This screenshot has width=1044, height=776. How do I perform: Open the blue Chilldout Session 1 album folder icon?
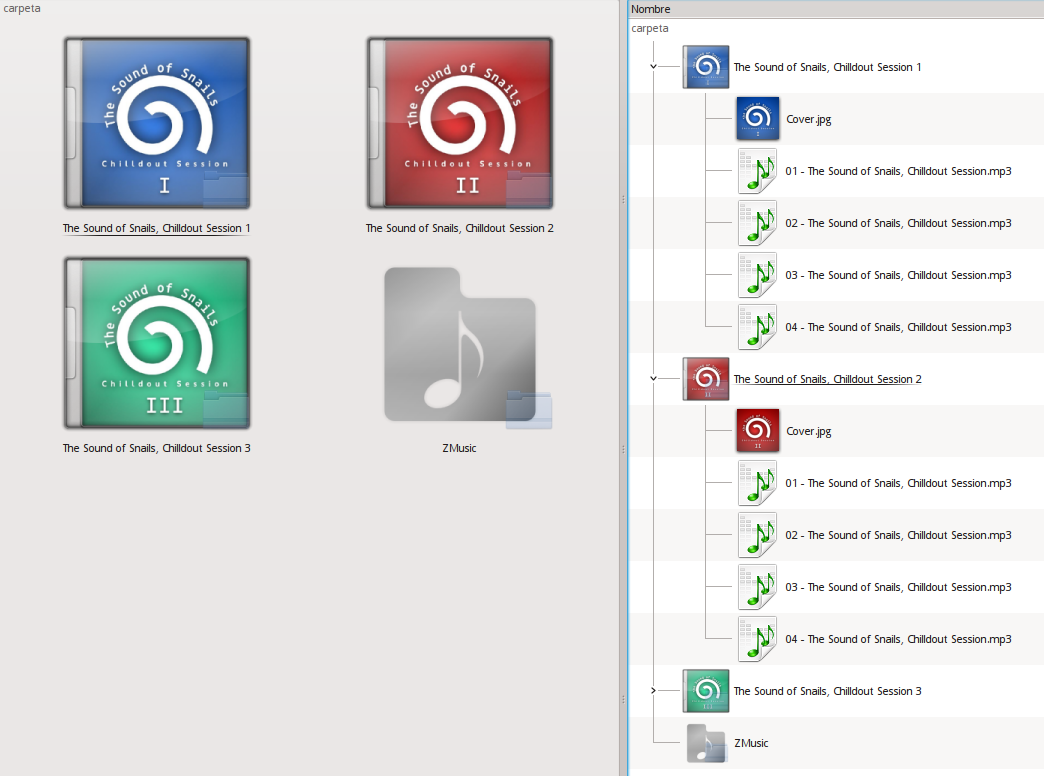click(x=157, y=123)
